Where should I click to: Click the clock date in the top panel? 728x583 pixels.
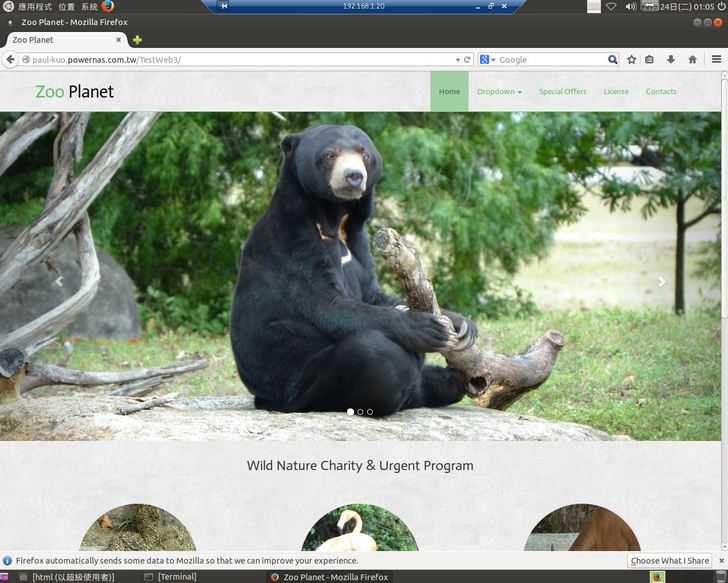click(x=687, y=6)
